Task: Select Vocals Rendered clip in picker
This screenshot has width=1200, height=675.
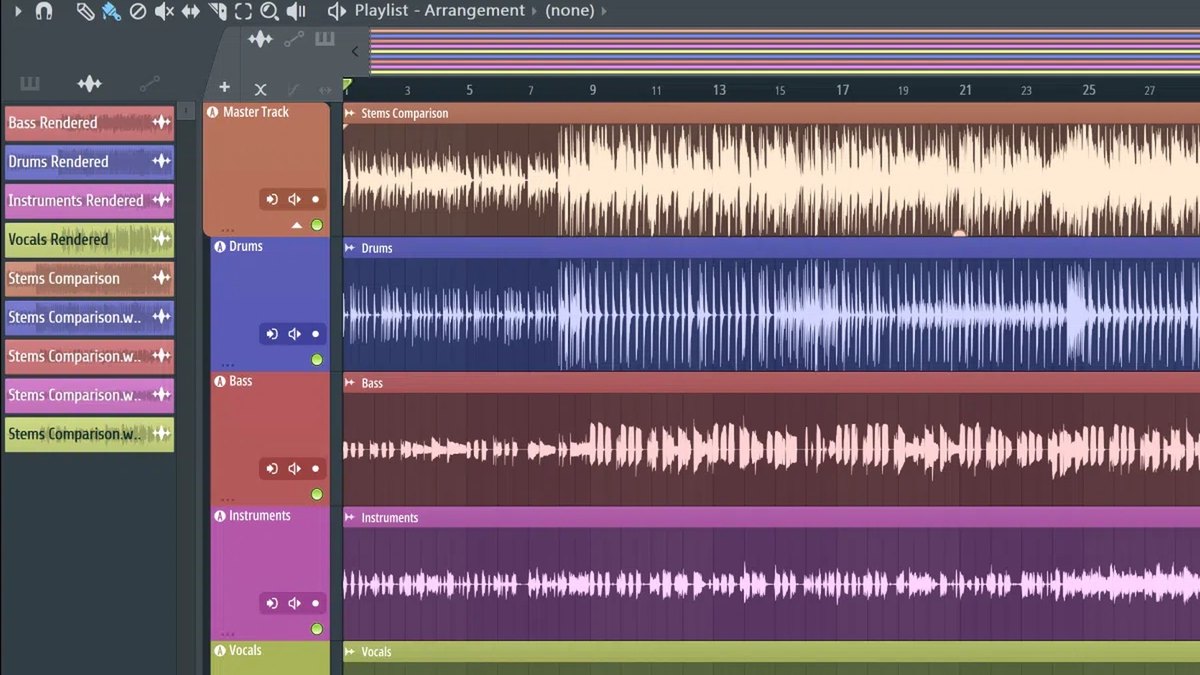Action: (89, 240)
